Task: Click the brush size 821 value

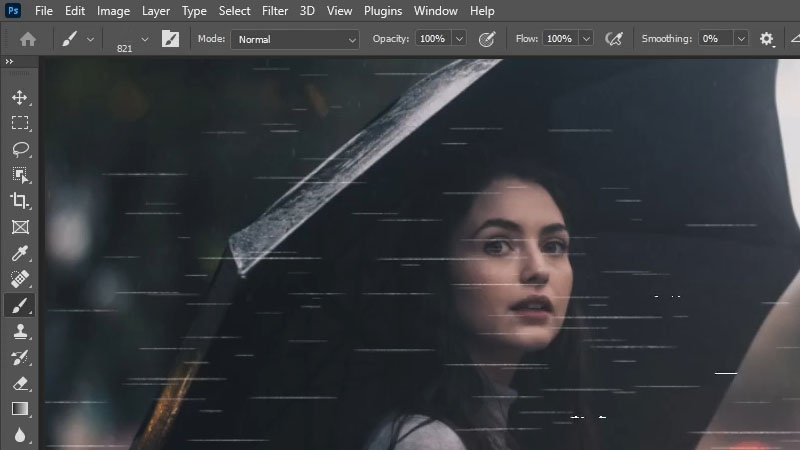Action: [124, 48]
